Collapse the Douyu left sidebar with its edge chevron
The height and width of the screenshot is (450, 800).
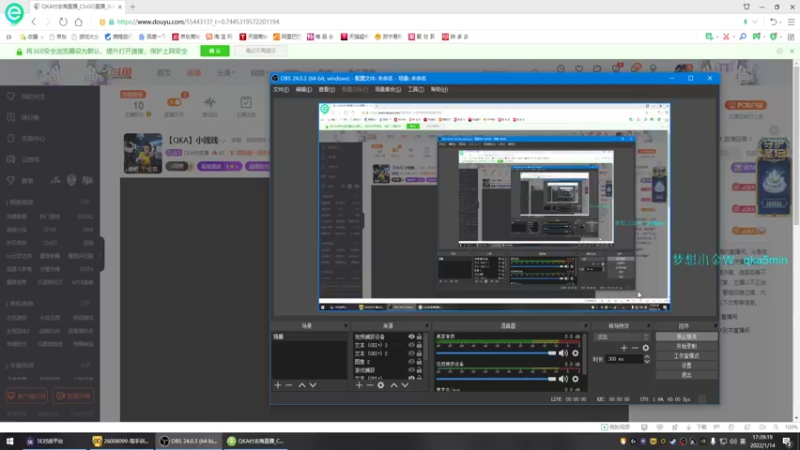point(102,254)
